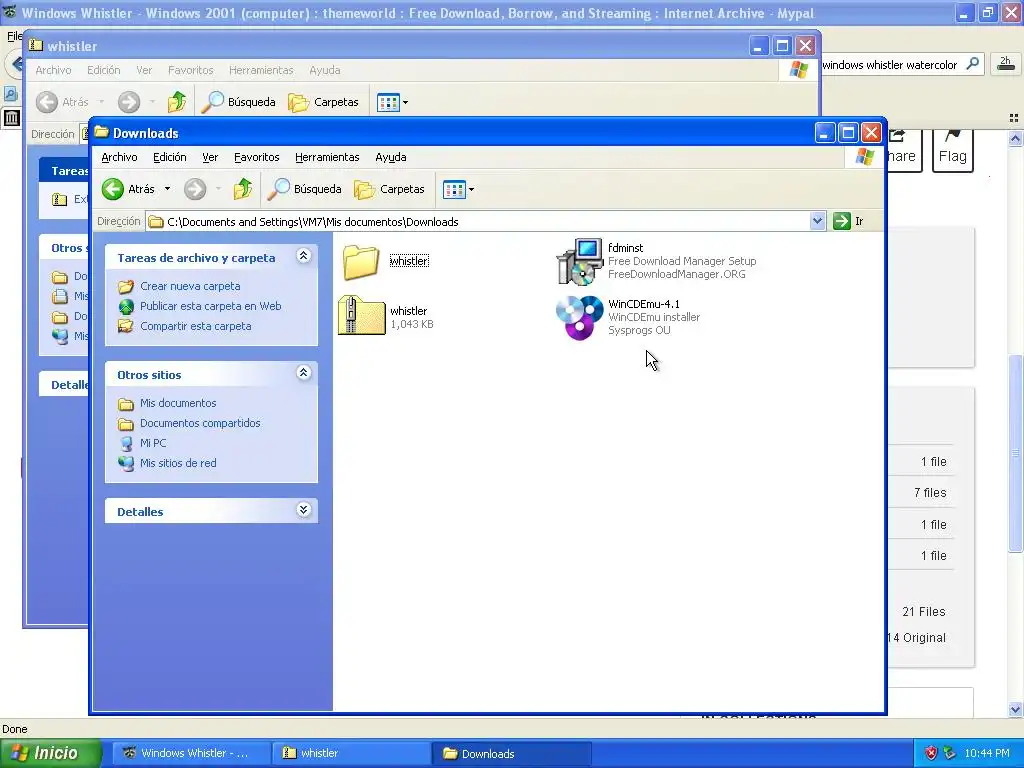Open Archivo menu in background whistler window
This screenshot has height=768, width=1024.
tap(53, 70)
